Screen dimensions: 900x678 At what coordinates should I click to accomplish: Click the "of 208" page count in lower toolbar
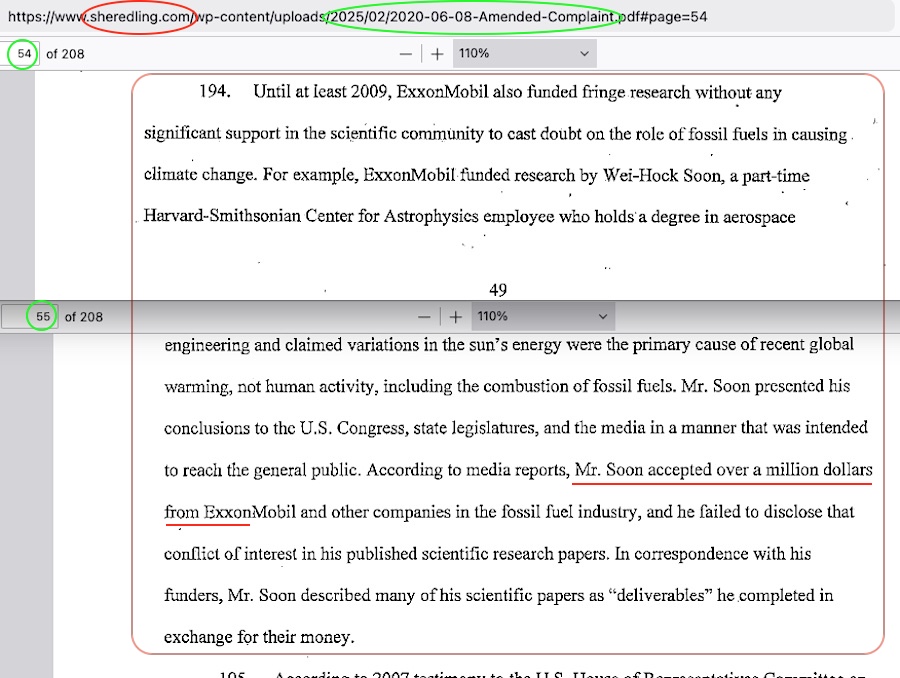84,316
